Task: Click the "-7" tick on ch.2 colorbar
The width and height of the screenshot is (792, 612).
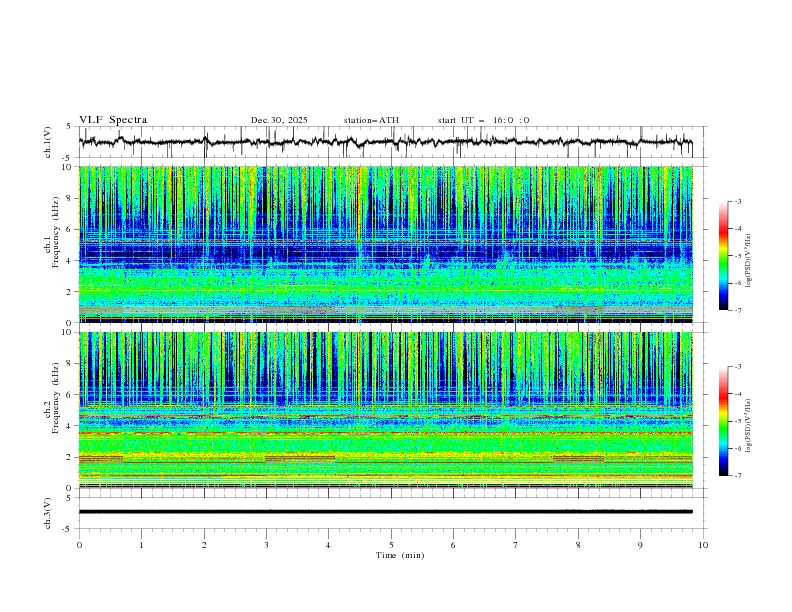Action: 738,475
